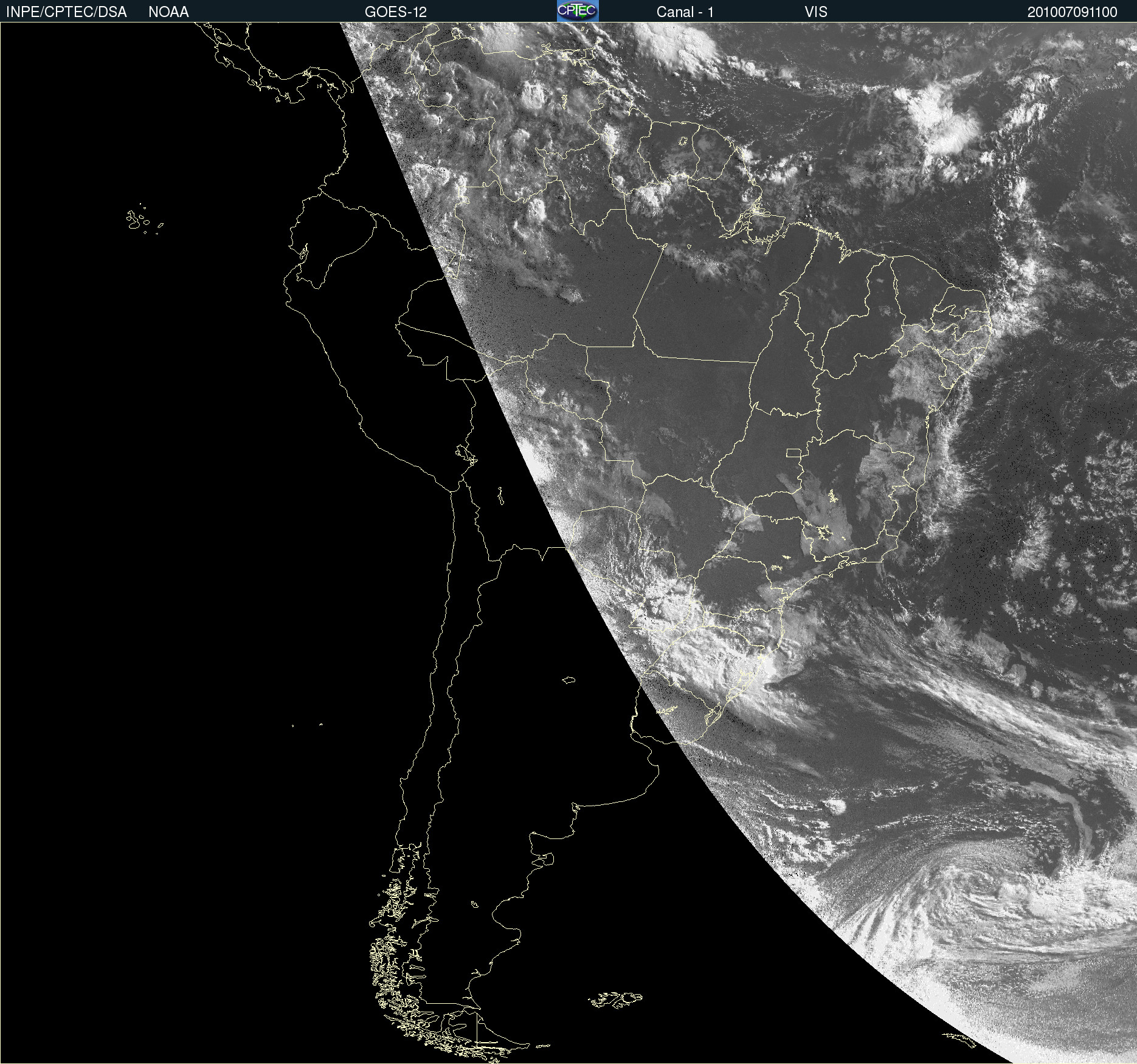Click the Lake Titicaca outline
Screen dimensions: 1137x1064
pyautogui.click(x=466, y=455)
